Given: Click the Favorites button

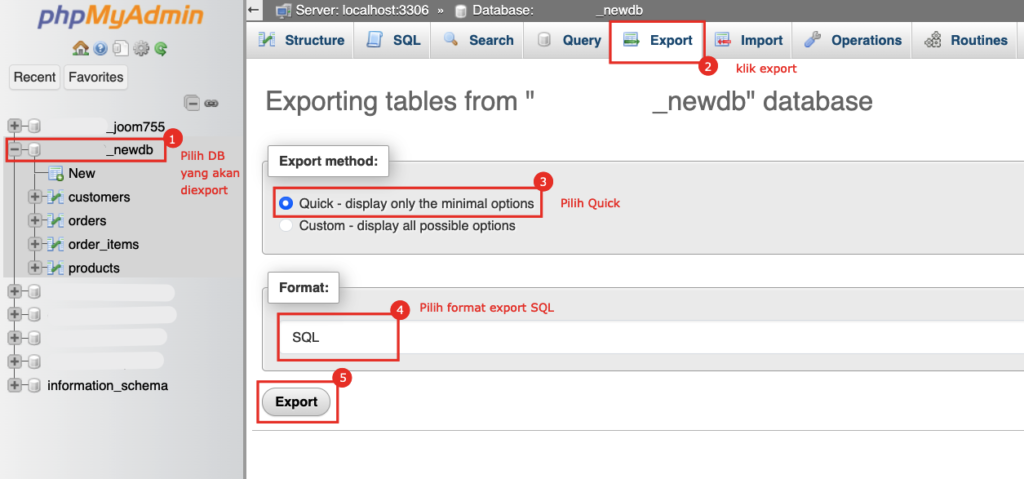Looking at the screenshot, I should (x=96, y=77).
